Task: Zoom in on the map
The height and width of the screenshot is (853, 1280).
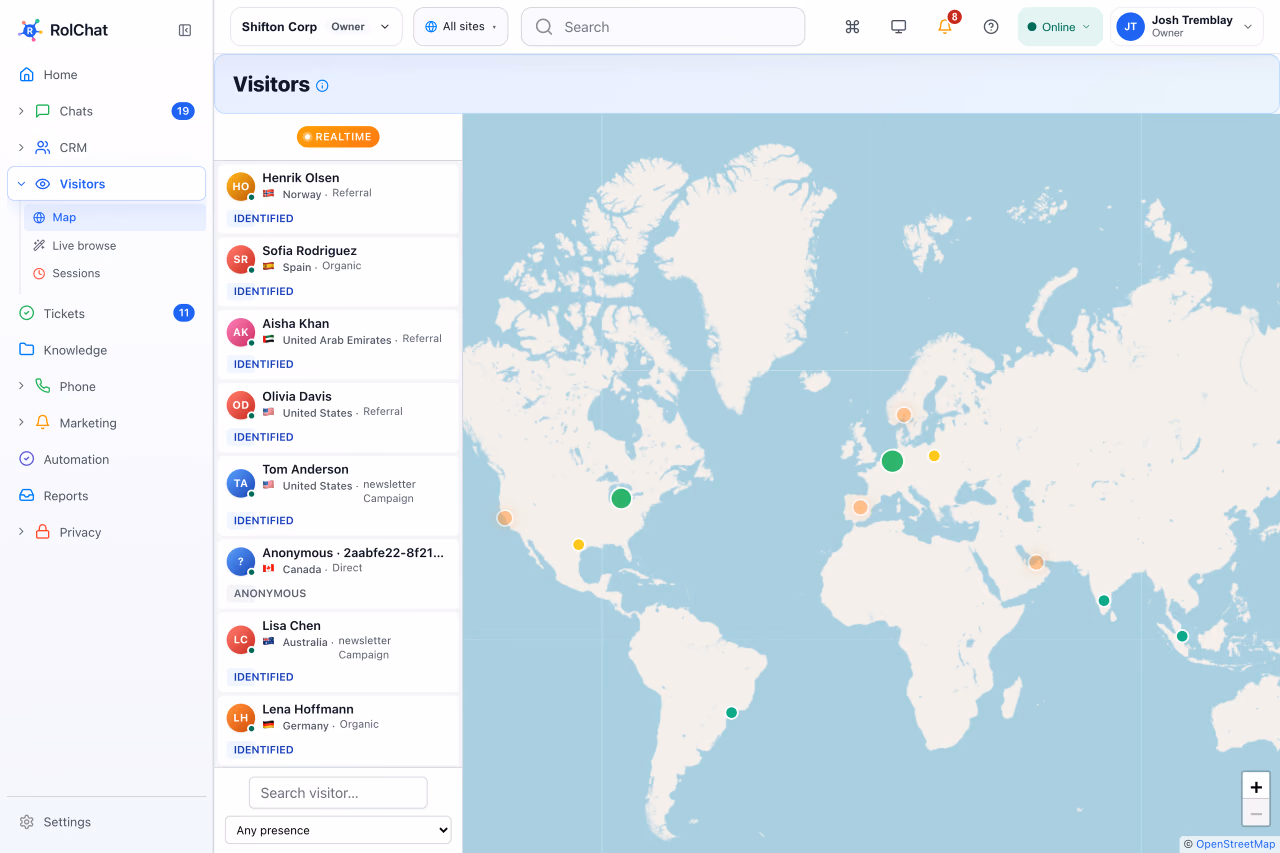Action: (1256, 786)
